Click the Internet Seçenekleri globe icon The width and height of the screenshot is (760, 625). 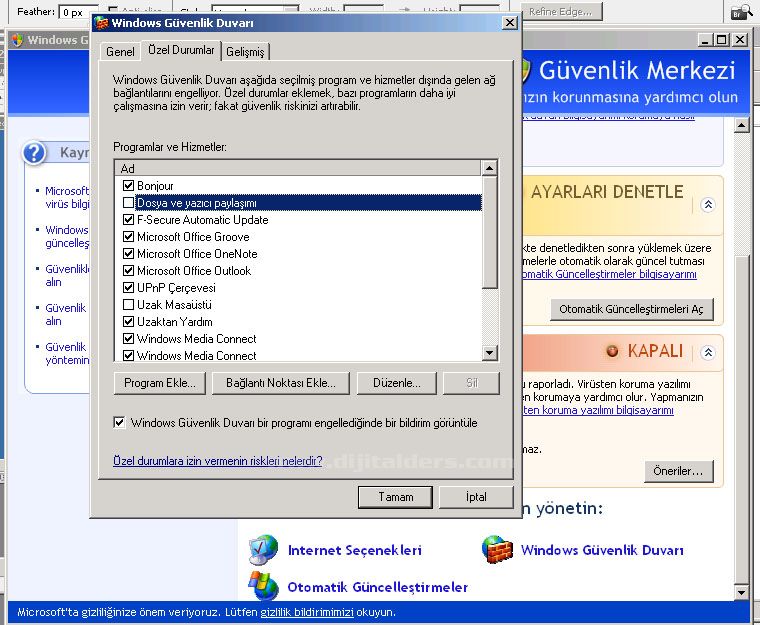263,550
